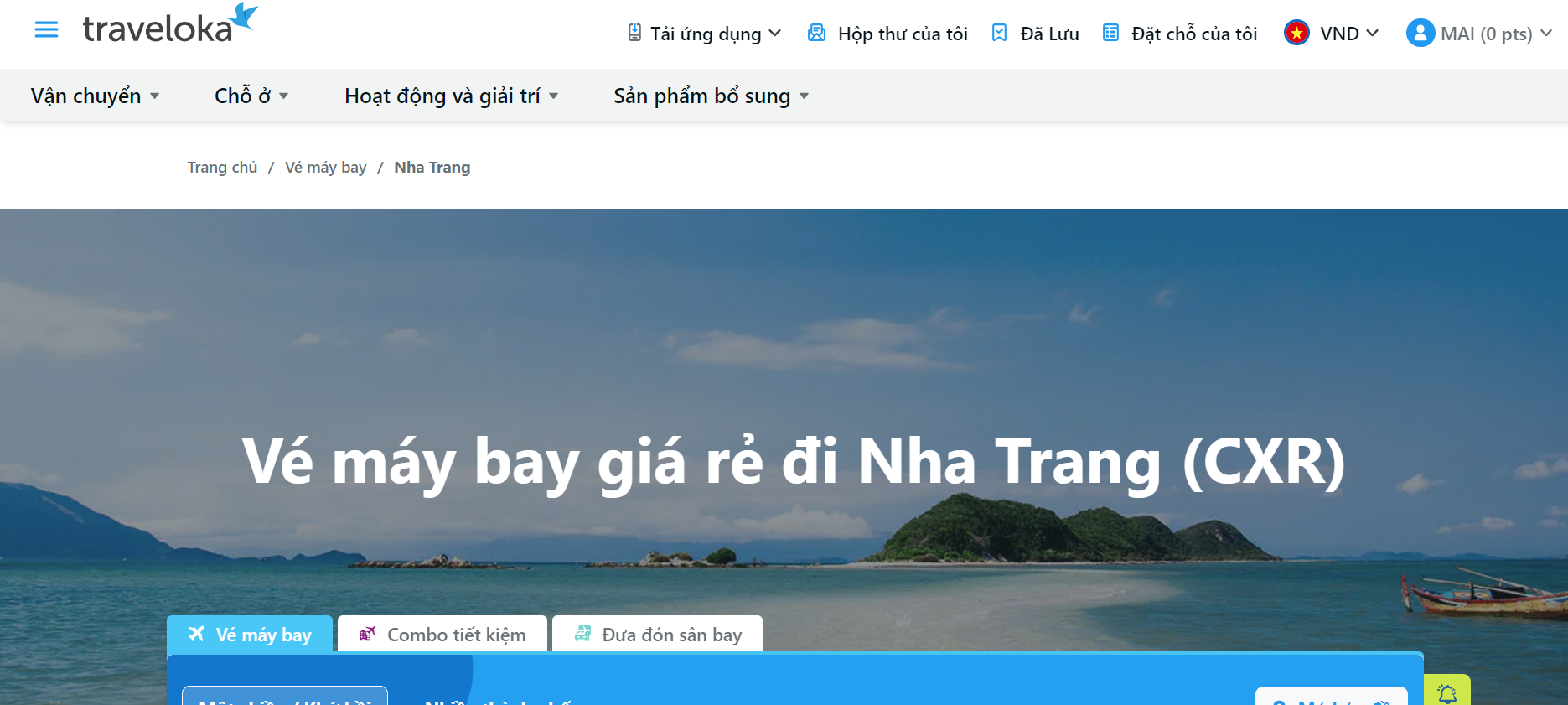
Task: Click the phone icon for Tải ứng dụng
Action: coord(634,34)
